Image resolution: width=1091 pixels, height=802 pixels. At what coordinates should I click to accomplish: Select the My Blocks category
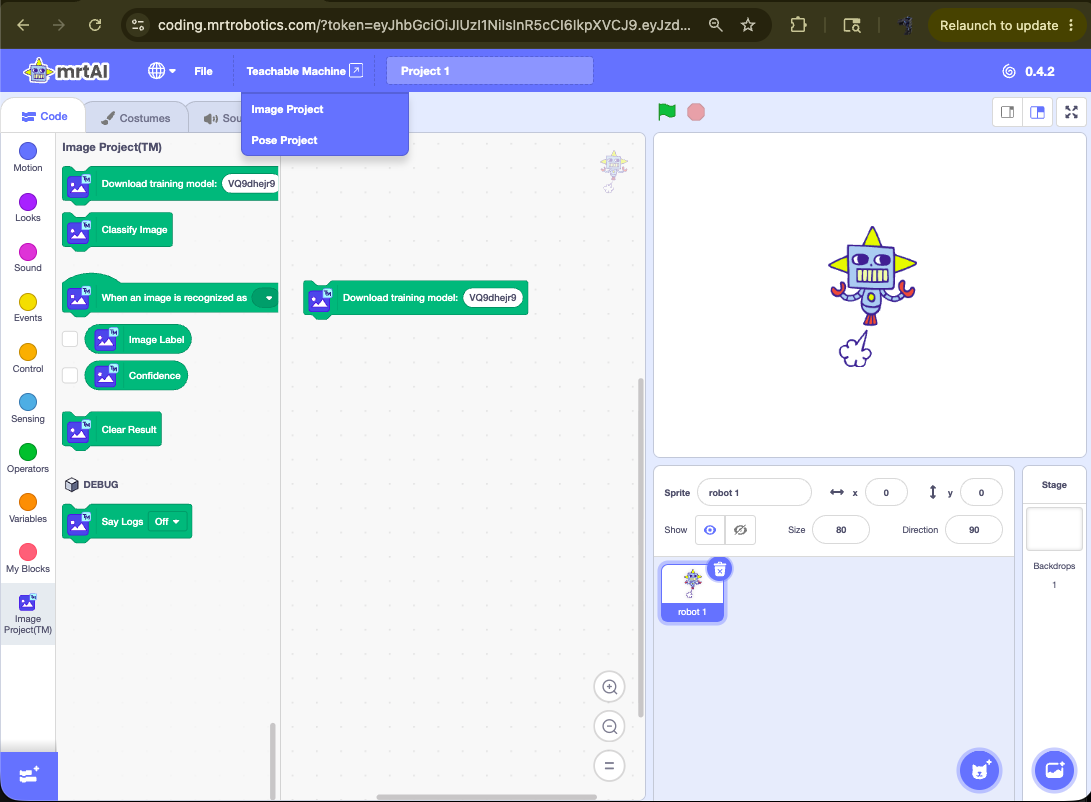(x=28, y=559)
